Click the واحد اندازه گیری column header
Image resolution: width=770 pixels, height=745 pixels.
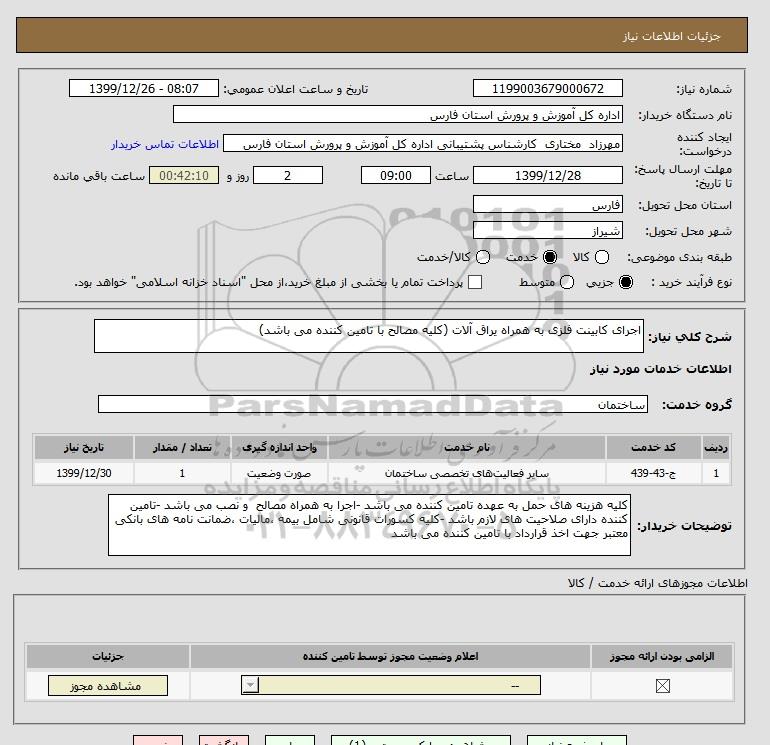pyautogui.click(x=279, y=447)
